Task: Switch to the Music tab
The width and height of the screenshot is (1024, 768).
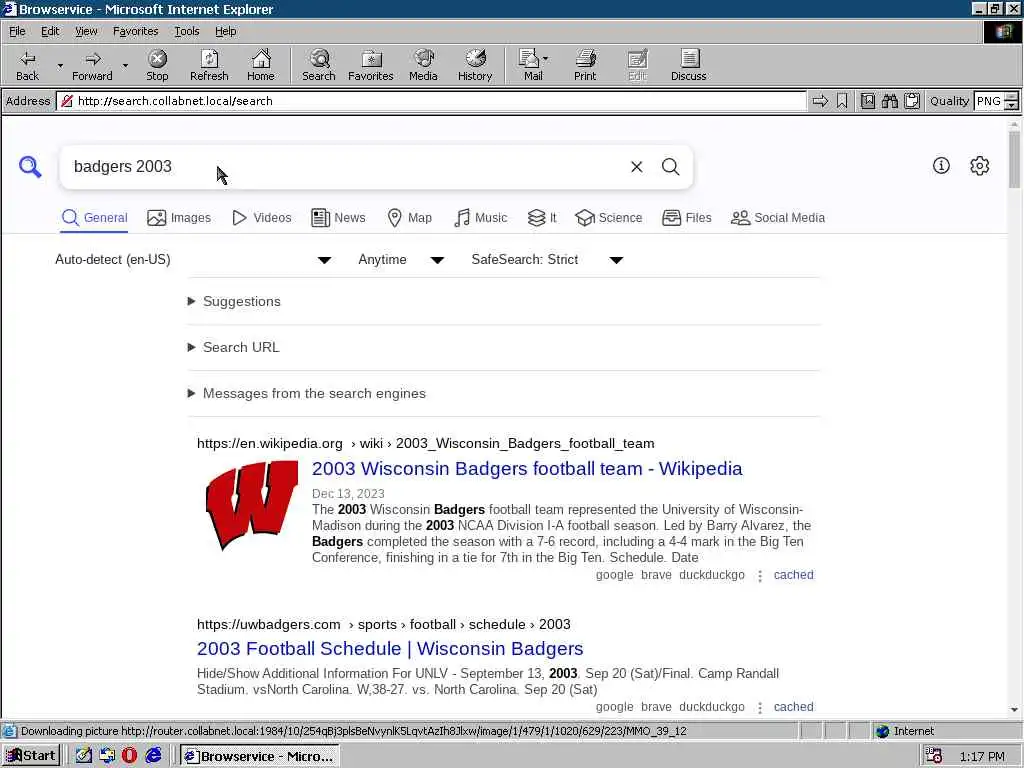Action: click(481, 217)
